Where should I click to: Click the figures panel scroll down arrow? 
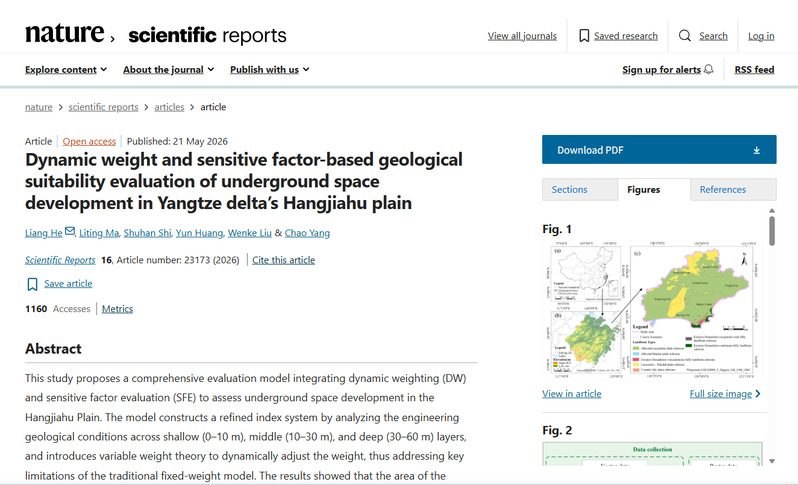pos(772,461)
